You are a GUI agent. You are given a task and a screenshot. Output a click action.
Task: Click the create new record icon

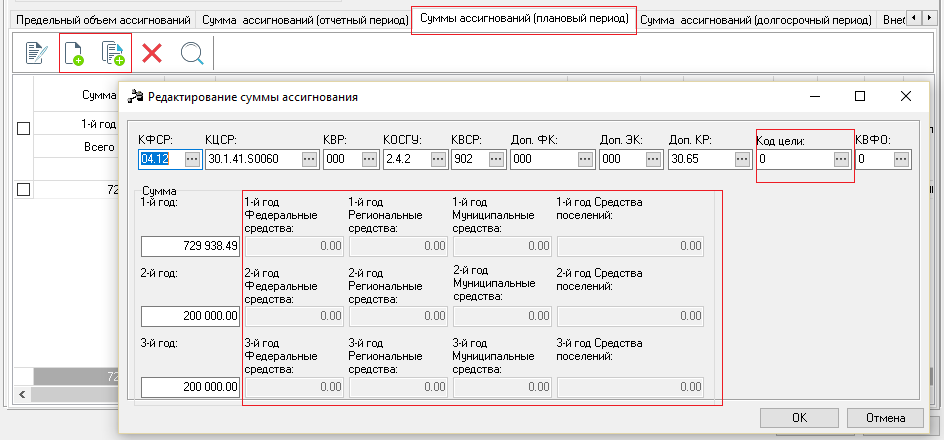74,53
